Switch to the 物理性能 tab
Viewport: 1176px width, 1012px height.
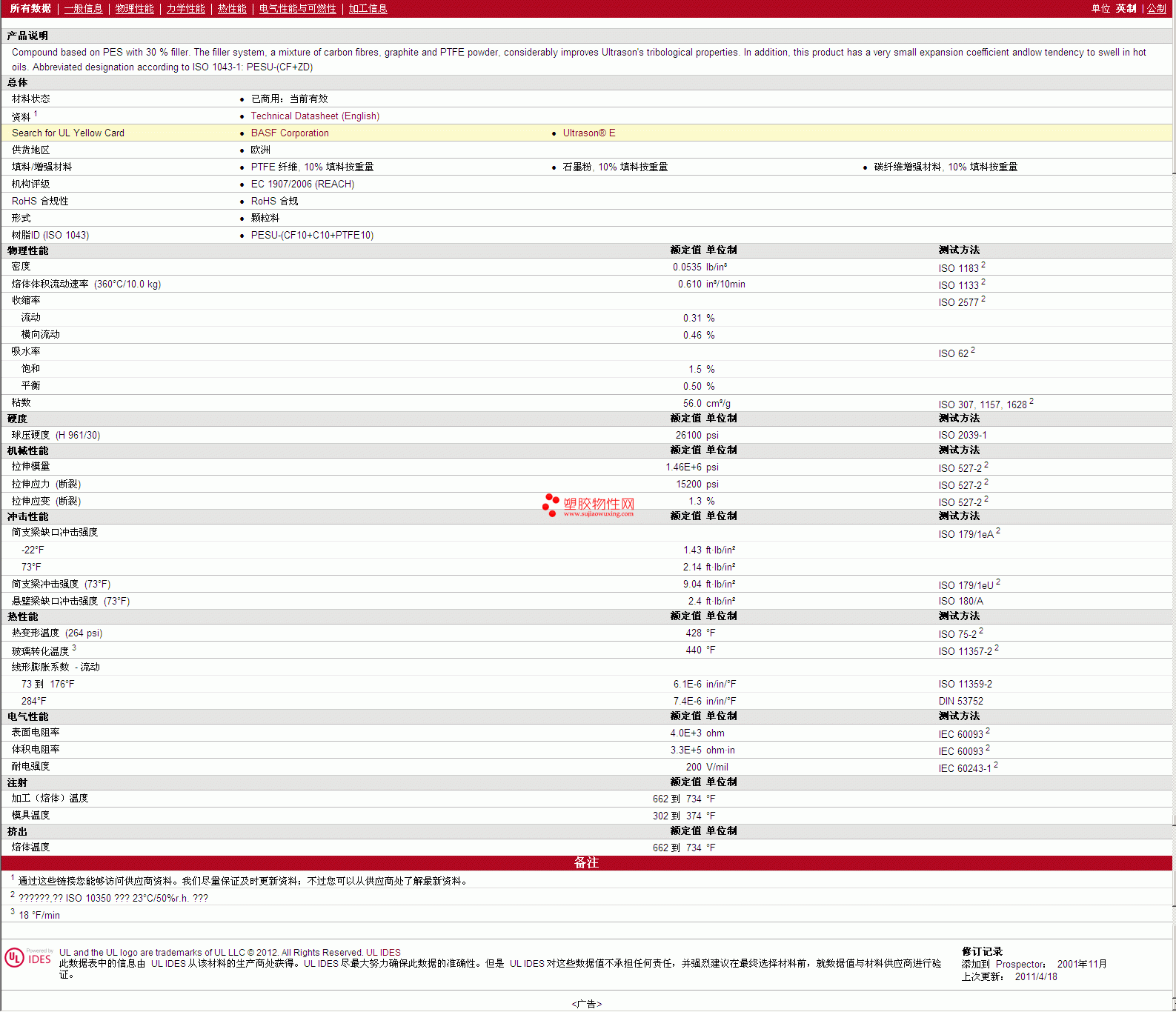135,9
